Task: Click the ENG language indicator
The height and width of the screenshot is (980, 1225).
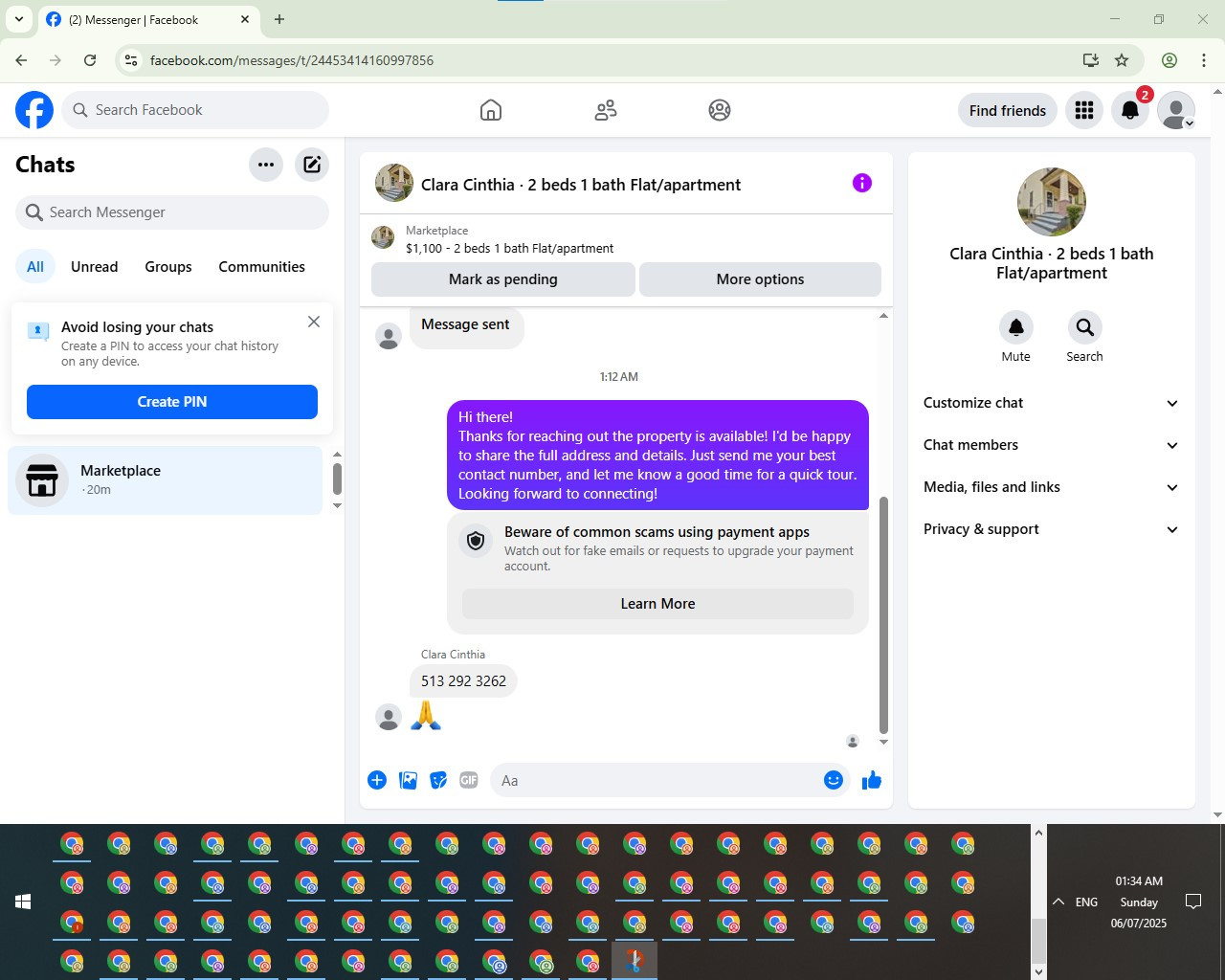Action: coord(1087,902)
